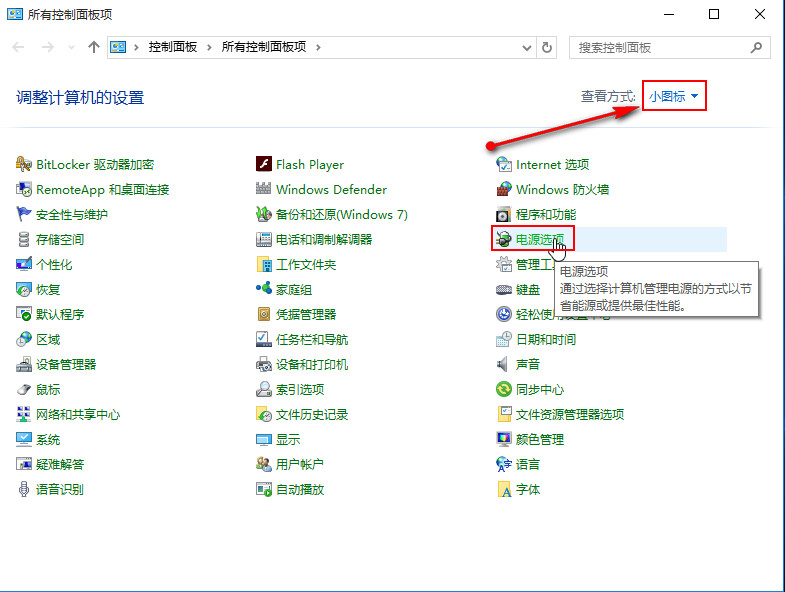
Task: Open the 区域 globe icon
Action: 24,340
